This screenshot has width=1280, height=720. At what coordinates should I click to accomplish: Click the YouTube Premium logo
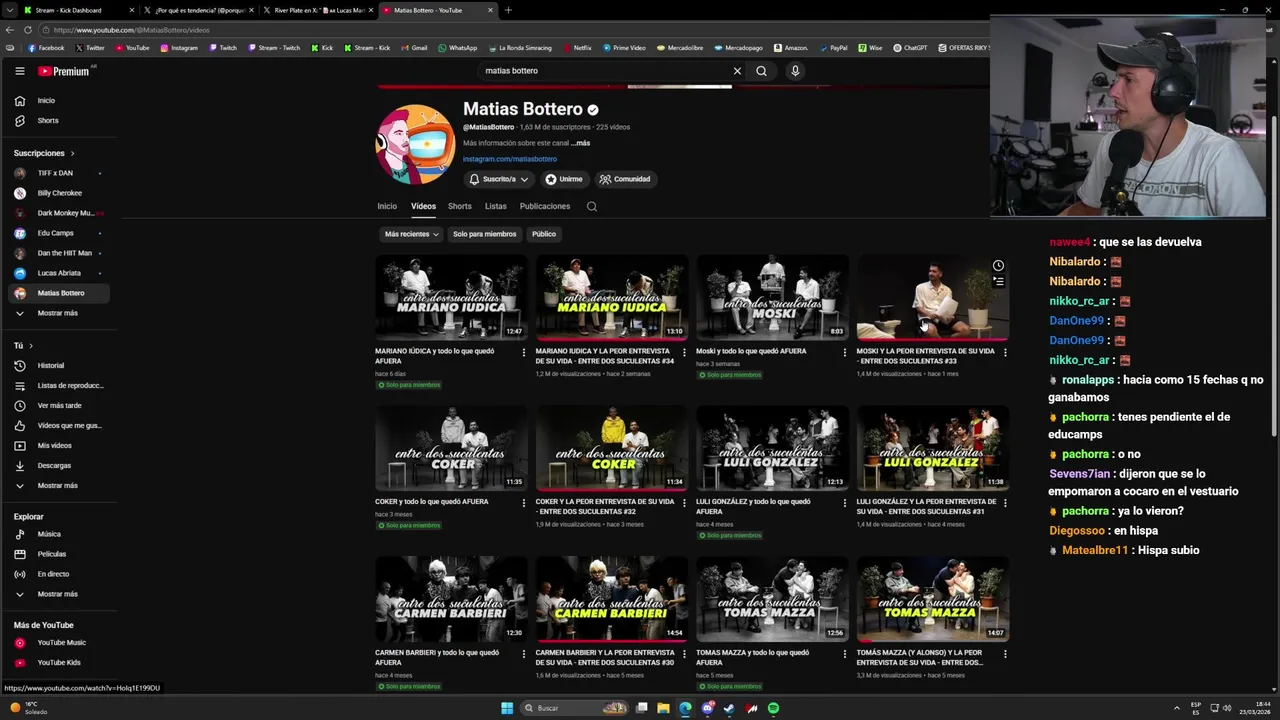(x=64, y=71)
